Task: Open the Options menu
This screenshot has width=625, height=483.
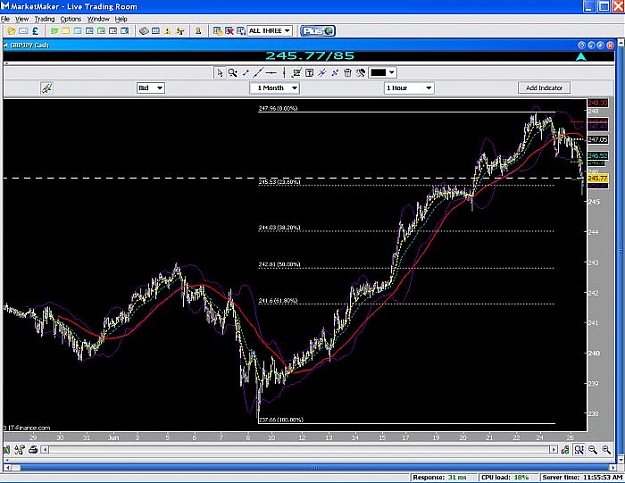Action: [x=71, y=19]
